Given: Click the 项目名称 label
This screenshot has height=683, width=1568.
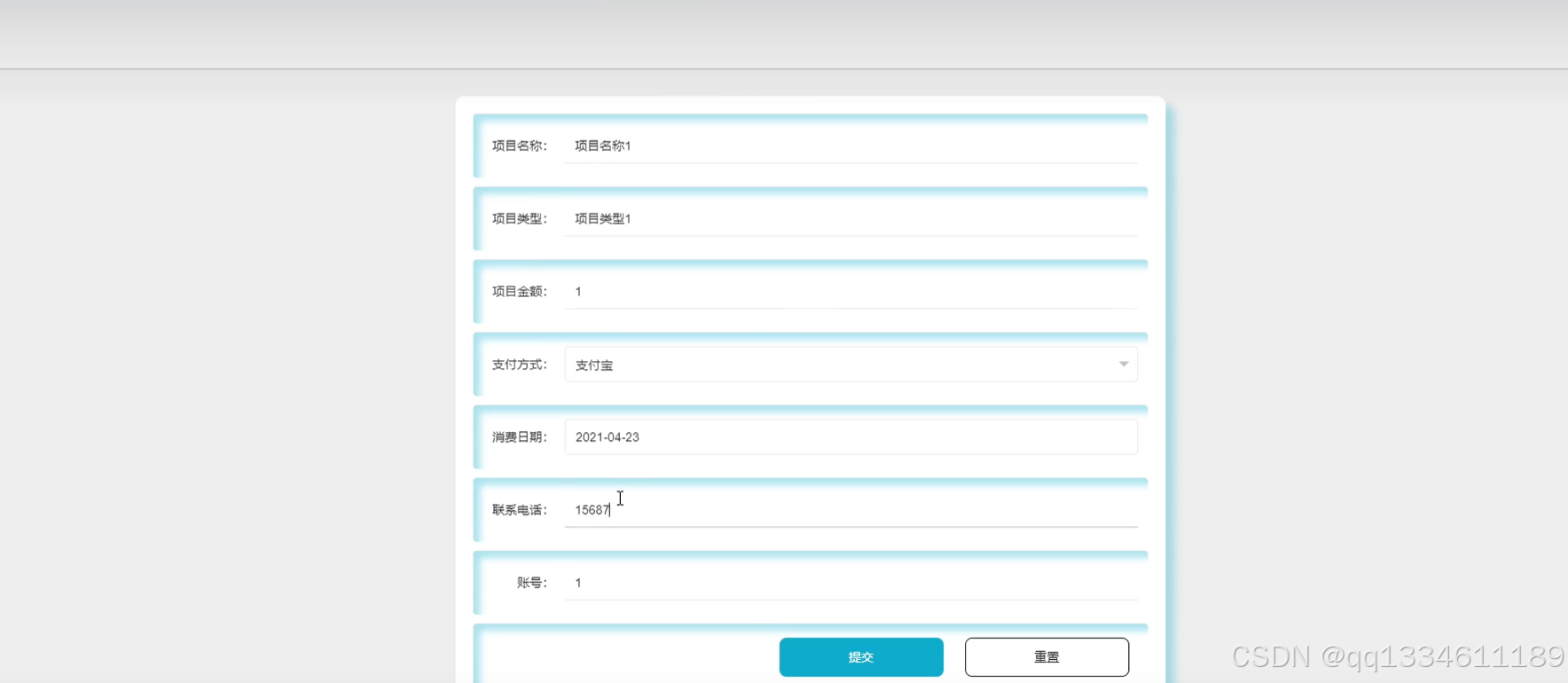Looking at the screenshot, I should coord(520,145).
